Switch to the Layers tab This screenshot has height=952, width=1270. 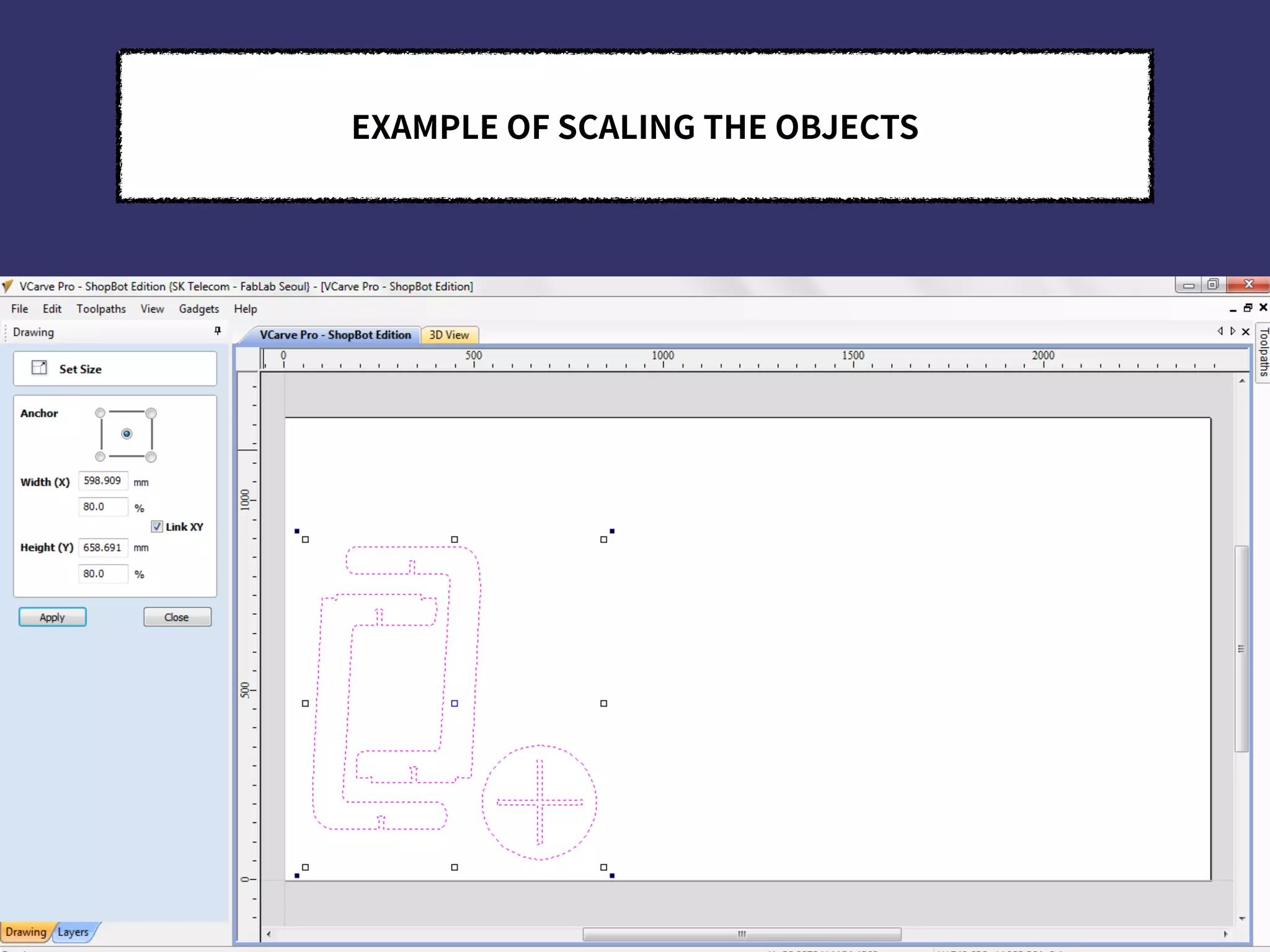tap(73, 932)
